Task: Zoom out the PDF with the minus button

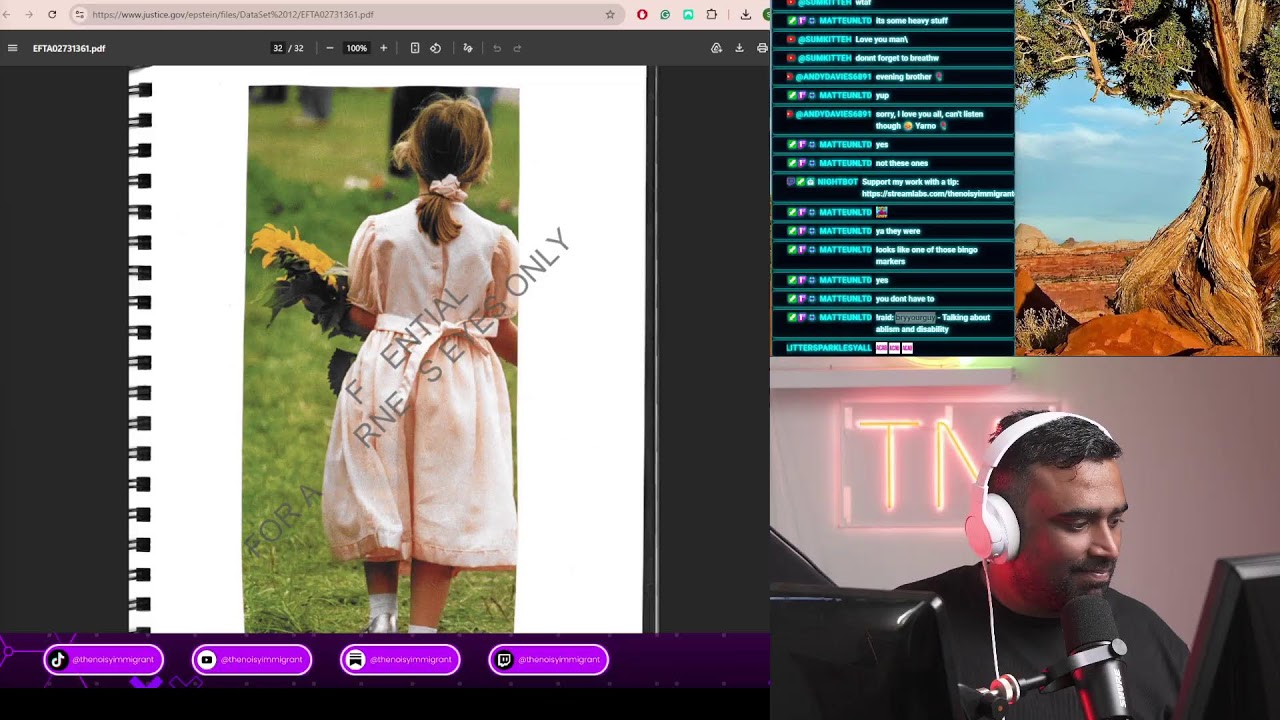Action: (330, 48)
